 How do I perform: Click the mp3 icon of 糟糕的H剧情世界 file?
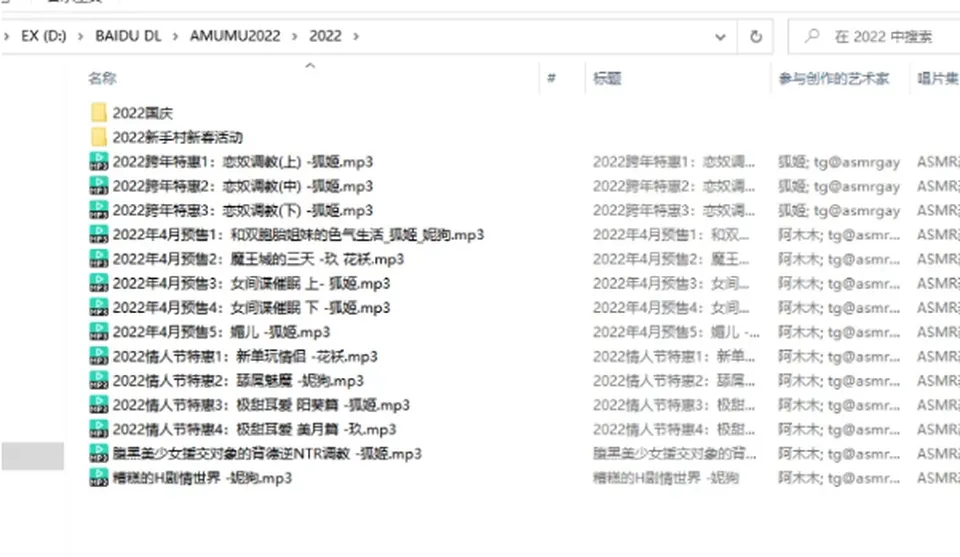pos(99,477)
